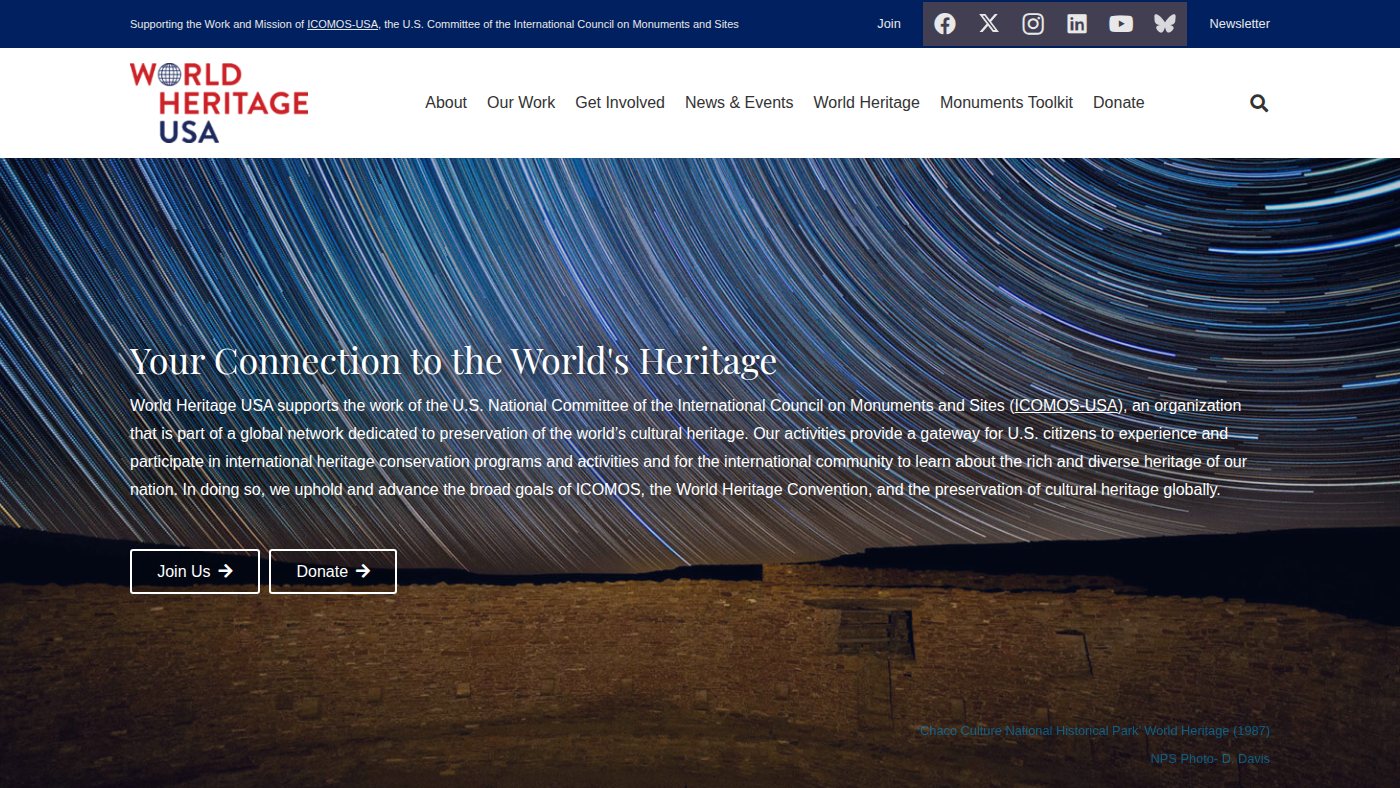1400x788 pixels.
Task: Click the Chaco Culture National Historical Park caption
Action: pyautogui.click(x=1094, y=731)
